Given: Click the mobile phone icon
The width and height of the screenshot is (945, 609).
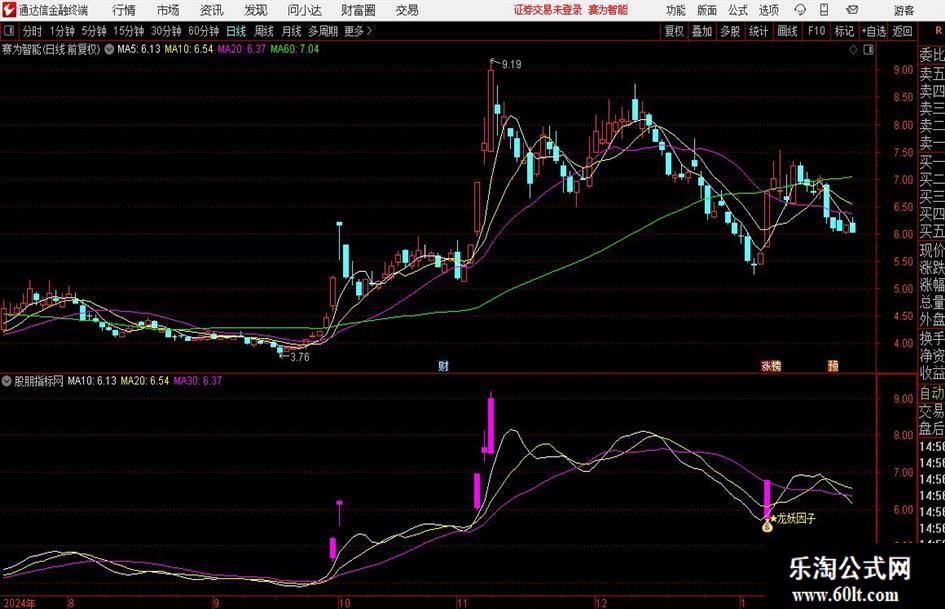Looking at the screenshot, I should click(824, 10).
